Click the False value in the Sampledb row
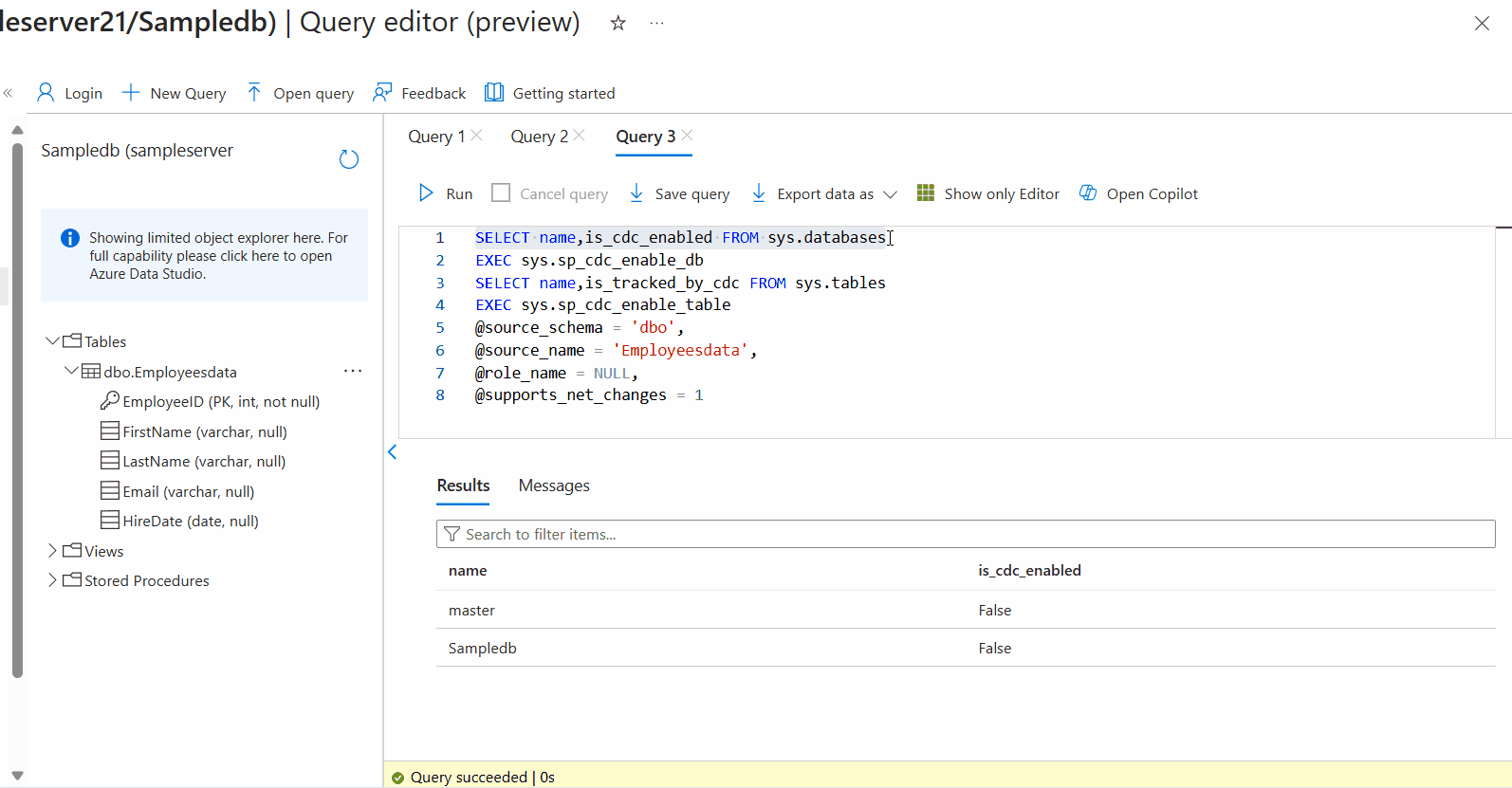Image resolution: width=1512 pixels, height=788 pixels. [994, 648]
